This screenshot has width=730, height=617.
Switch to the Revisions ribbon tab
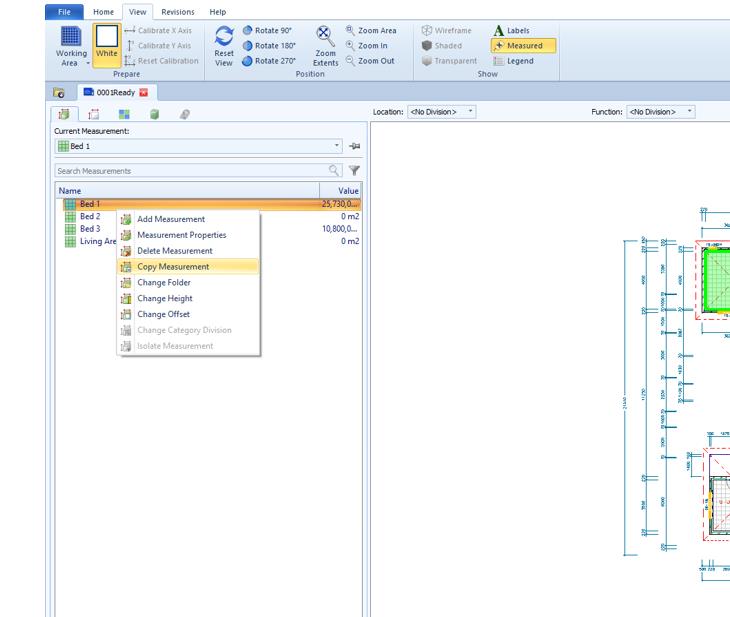coord(178,12)
